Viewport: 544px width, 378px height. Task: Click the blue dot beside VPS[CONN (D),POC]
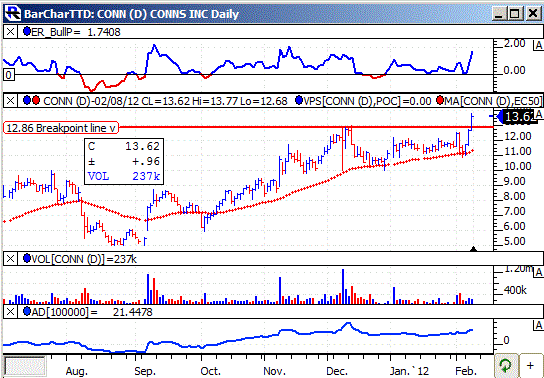[299, 101]
